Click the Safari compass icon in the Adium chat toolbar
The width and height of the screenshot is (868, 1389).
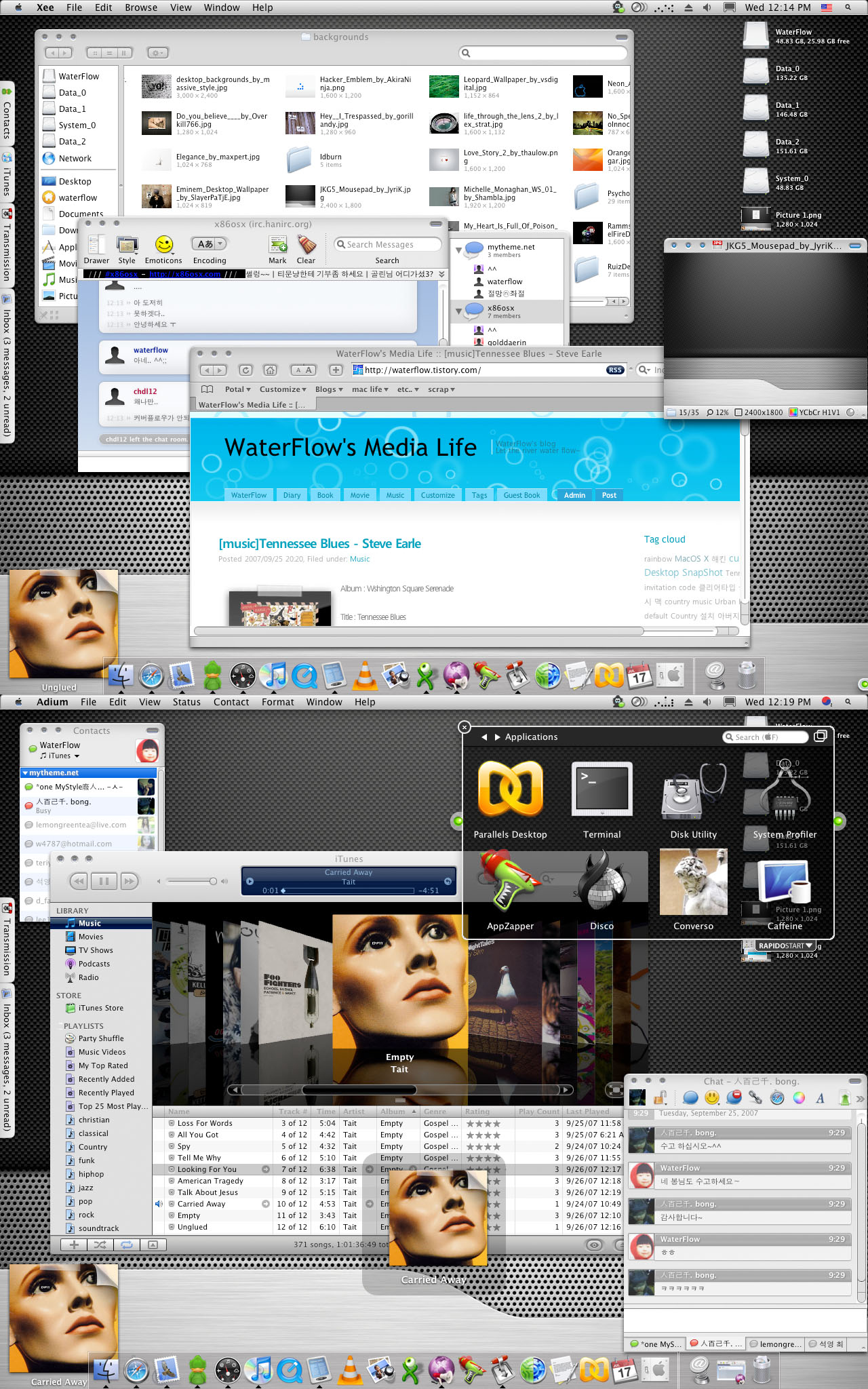[x=778, y=1097]
